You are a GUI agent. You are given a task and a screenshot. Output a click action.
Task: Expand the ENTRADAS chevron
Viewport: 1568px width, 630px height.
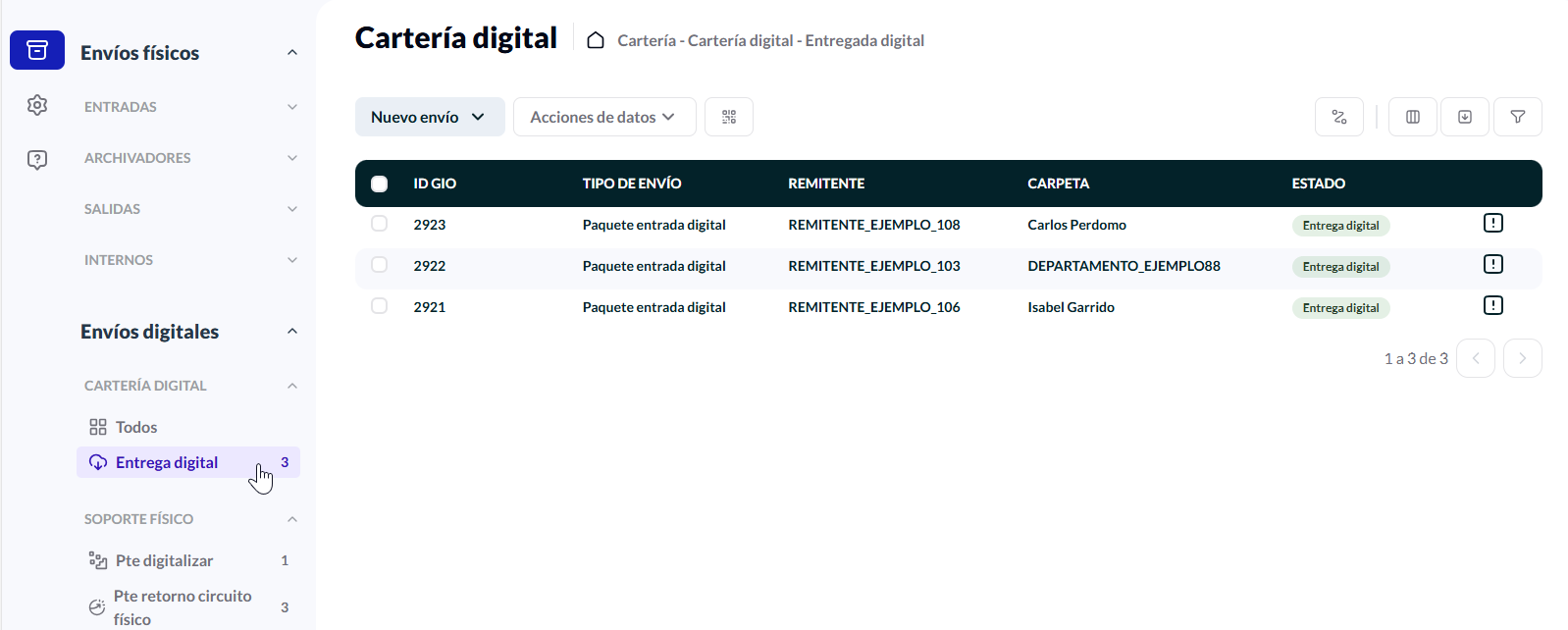[292, 107]
